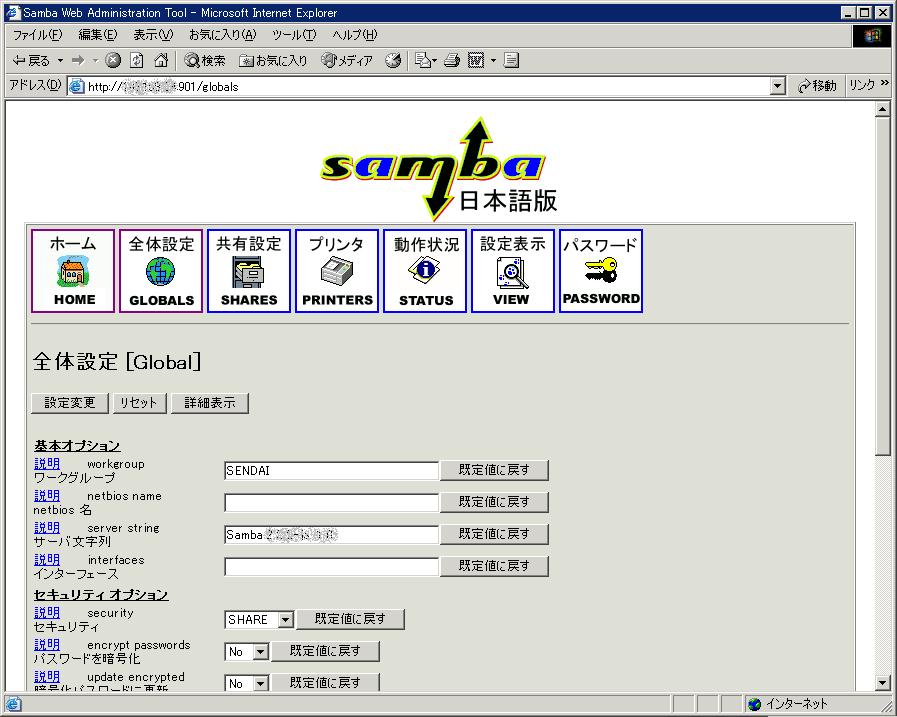
Task: Open the ファイル(F) menu
Action: point(37,35)
